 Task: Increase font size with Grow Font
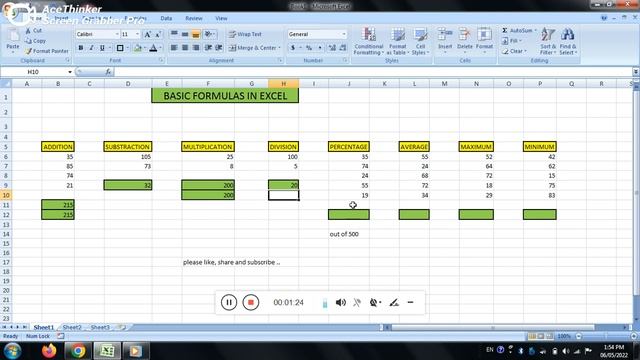[x=148, y=34]
